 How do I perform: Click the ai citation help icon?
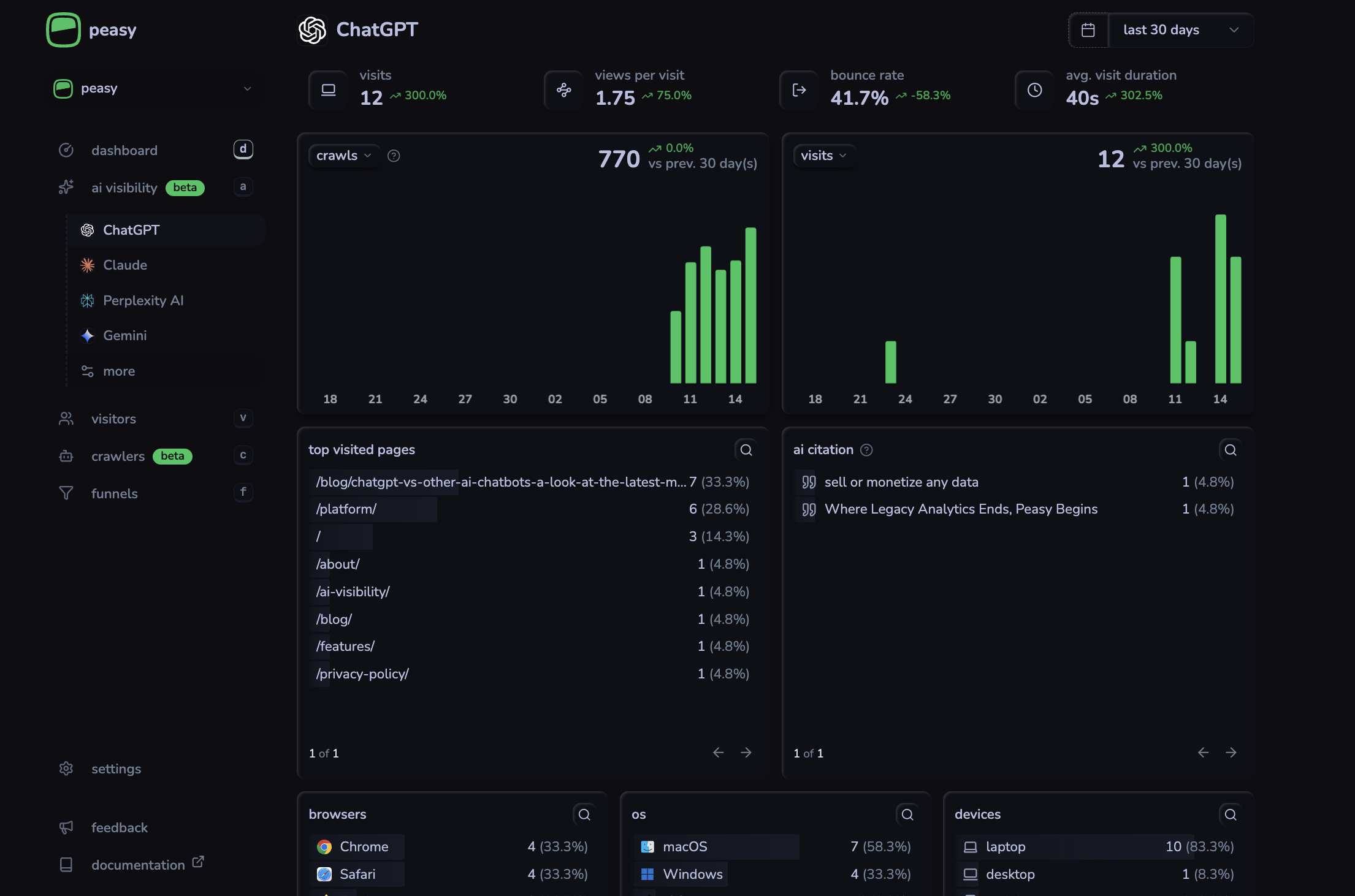[866, 450]
